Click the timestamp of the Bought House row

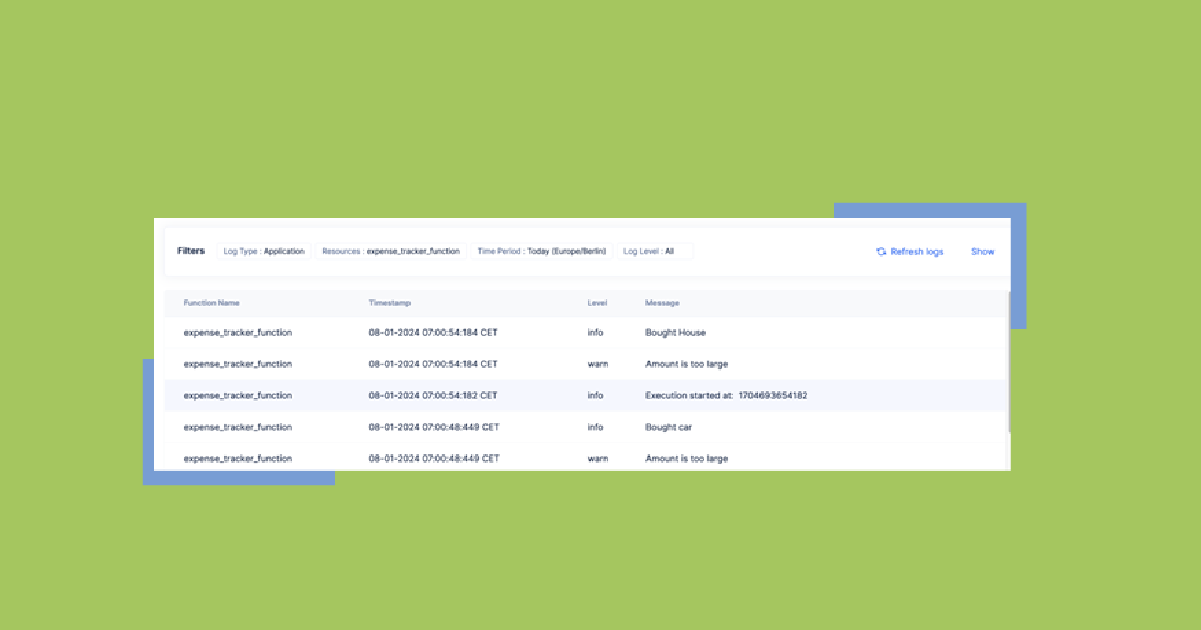[x=433, y=332]
